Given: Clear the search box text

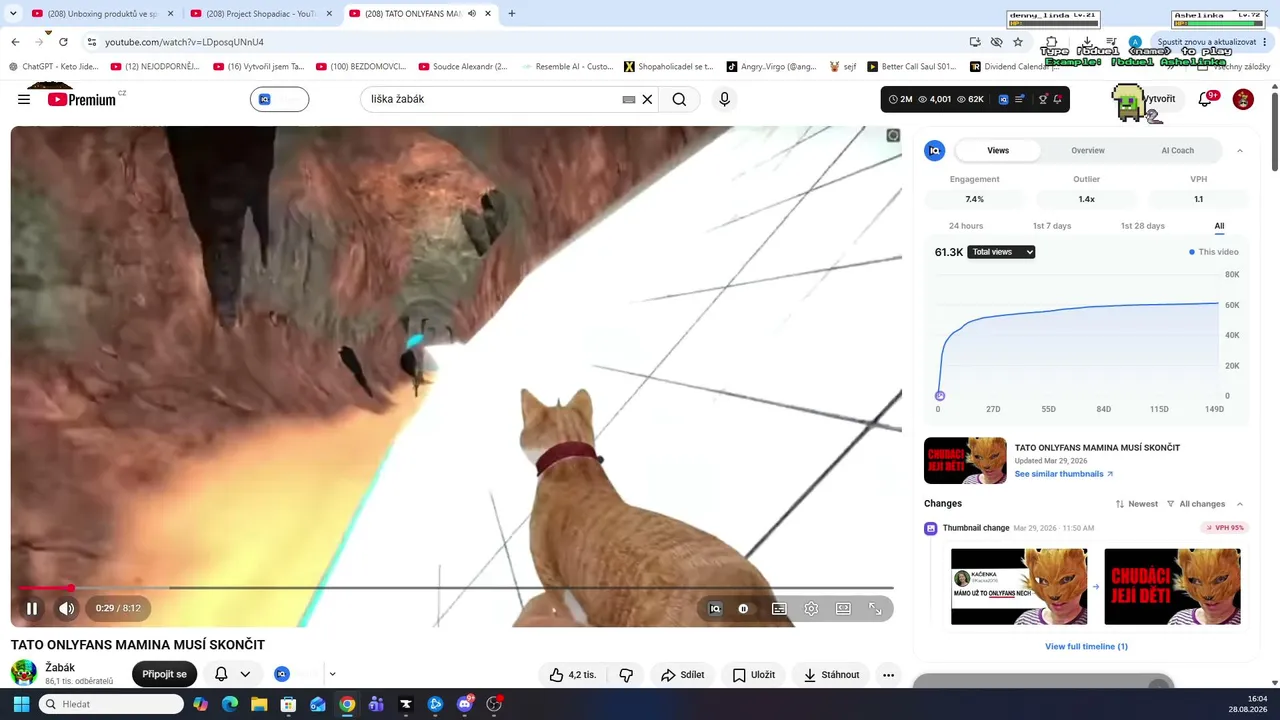Looking at the screenshot, I should 647,99.
